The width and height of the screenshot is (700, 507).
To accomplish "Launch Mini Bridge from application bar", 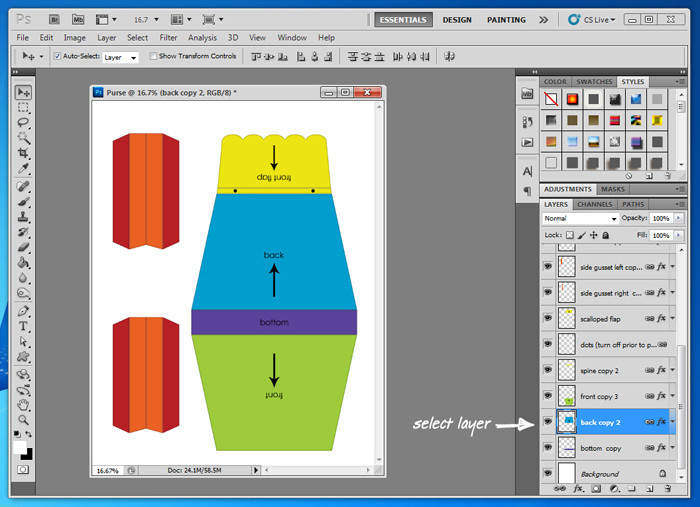I will click(78, 20).
